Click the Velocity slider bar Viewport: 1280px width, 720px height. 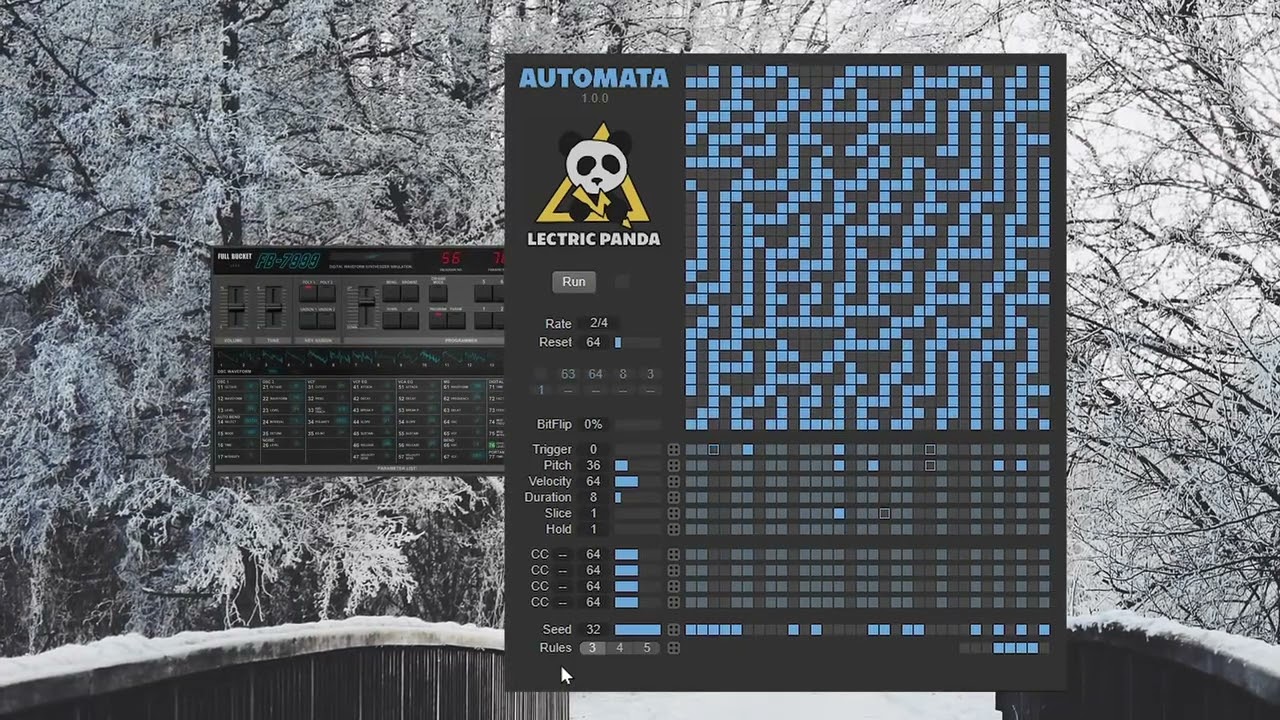637,482
